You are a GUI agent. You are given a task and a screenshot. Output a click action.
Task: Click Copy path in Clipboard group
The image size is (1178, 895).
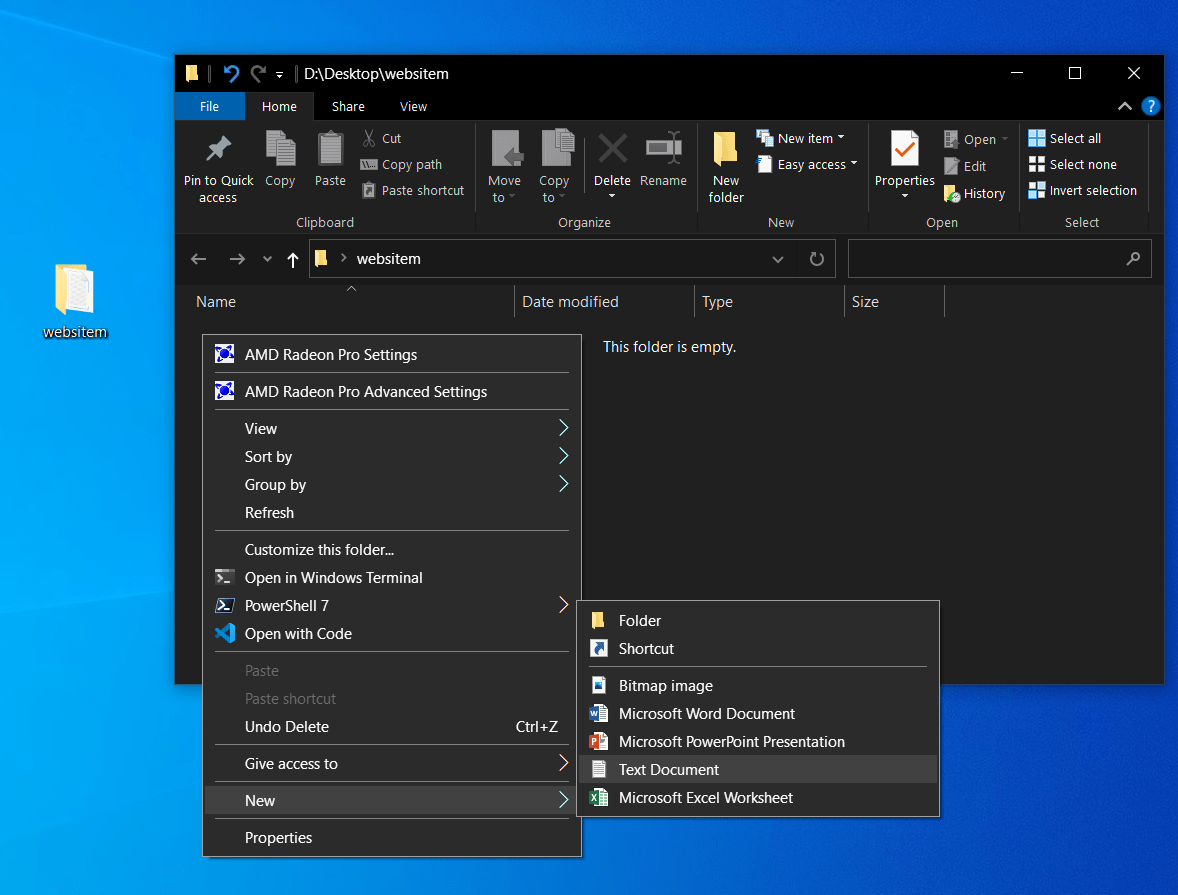click(401, 165)
